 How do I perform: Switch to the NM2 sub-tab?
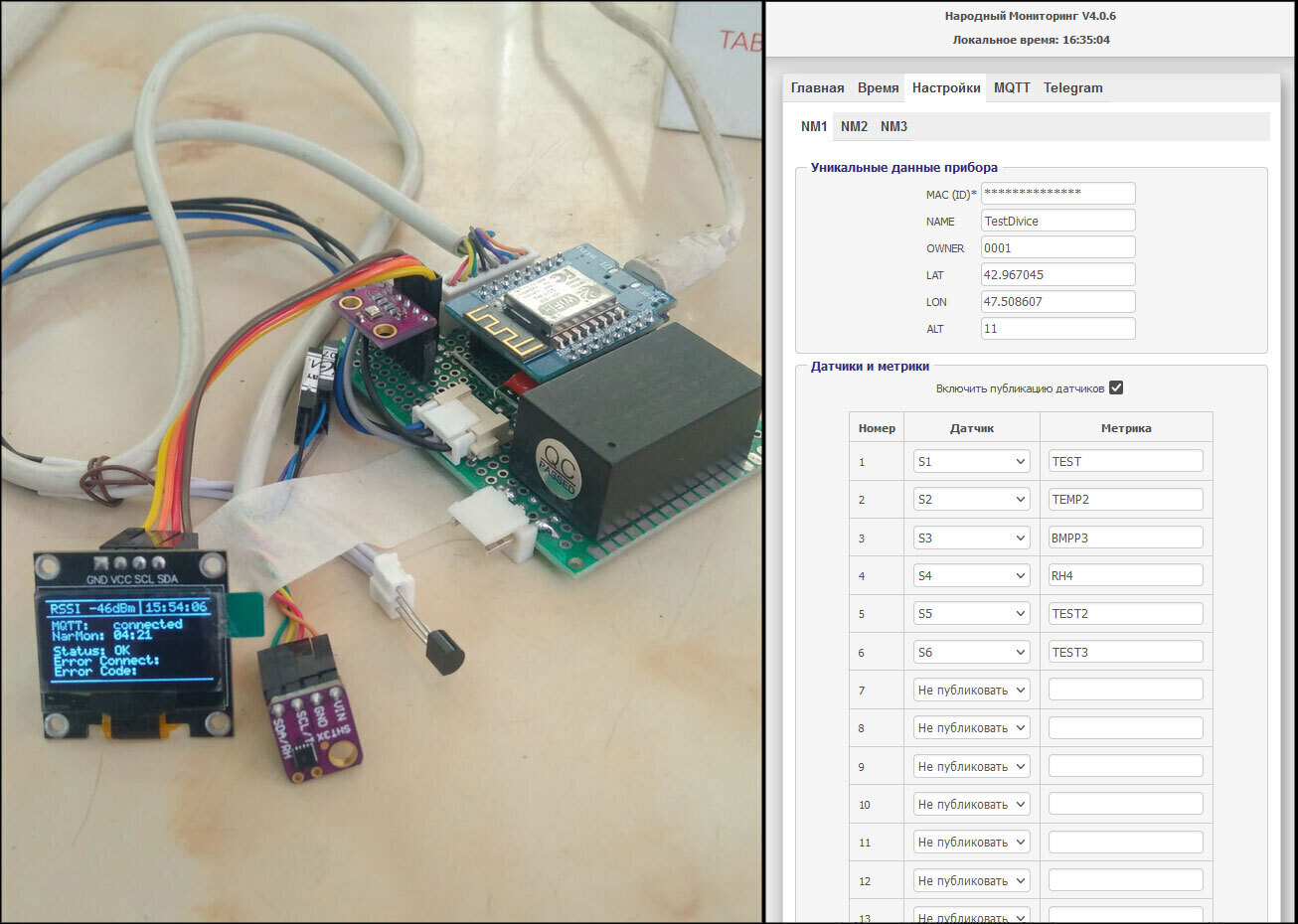(x=854, y=126)
